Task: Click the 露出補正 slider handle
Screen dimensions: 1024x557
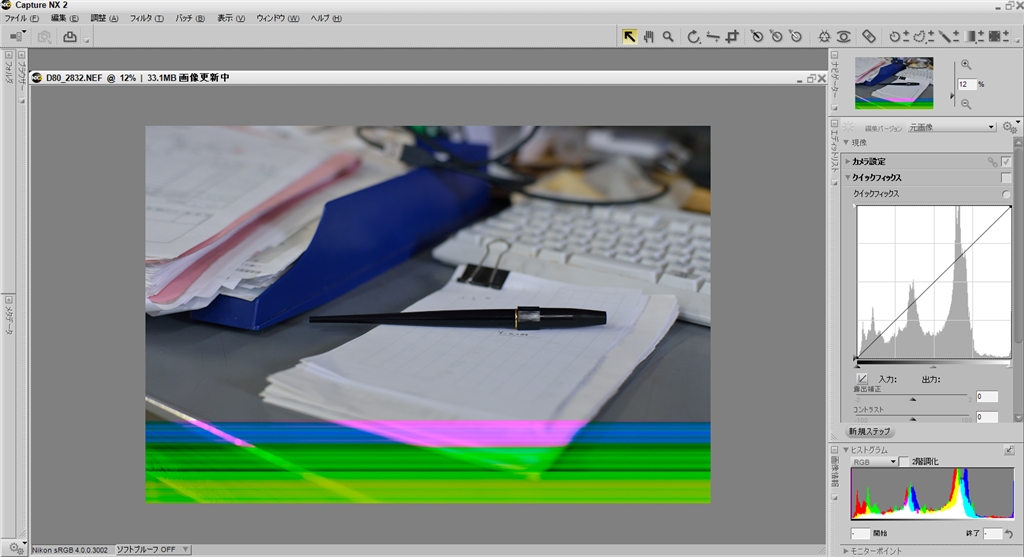Action: click(x=913, y=399)
